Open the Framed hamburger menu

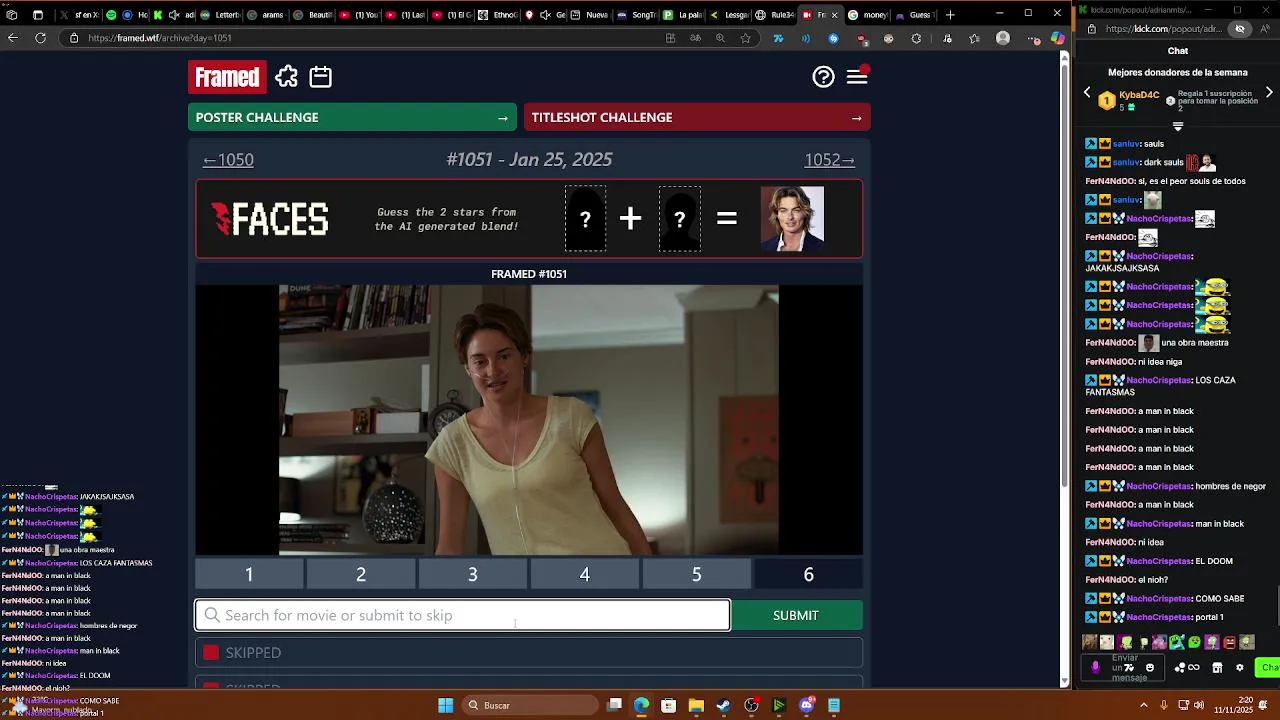coord(857,77)
